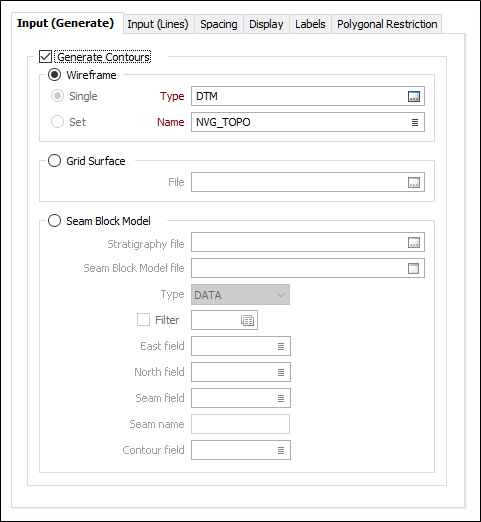The height and width of the screenshot is (522, 481).
Task: Enable the Filter checkbox
Action: point(143,320)
